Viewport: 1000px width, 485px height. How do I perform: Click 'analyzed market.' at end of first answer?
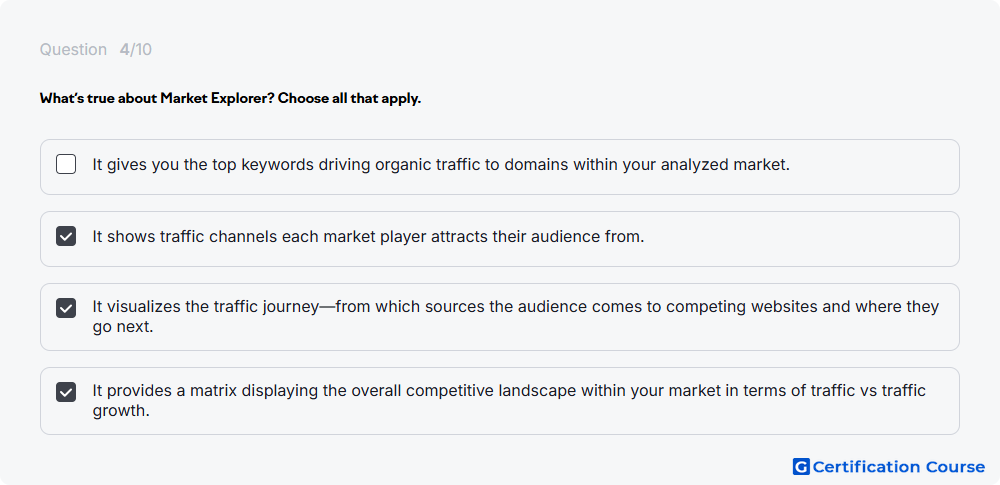point(725,165)
